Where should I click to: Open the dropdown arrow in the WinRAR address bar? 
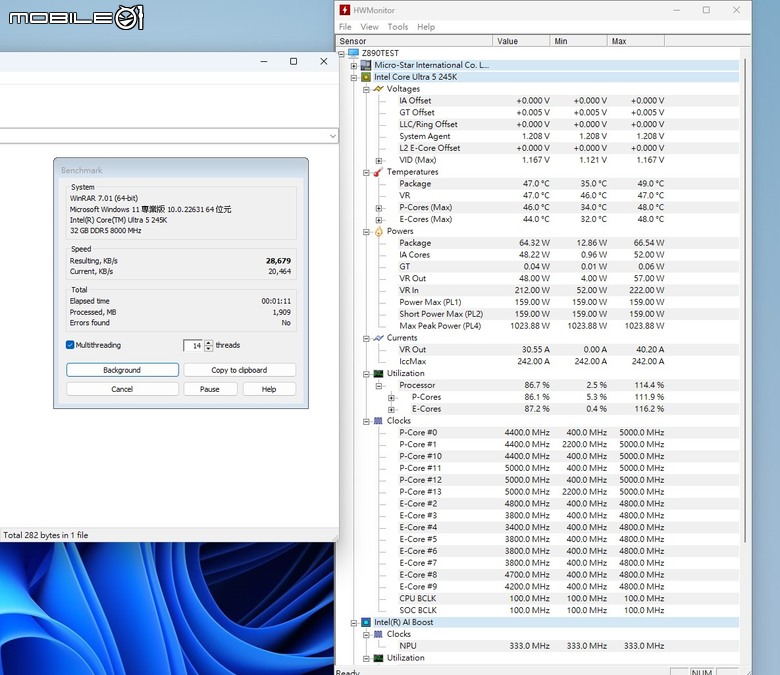click(333, 136)
